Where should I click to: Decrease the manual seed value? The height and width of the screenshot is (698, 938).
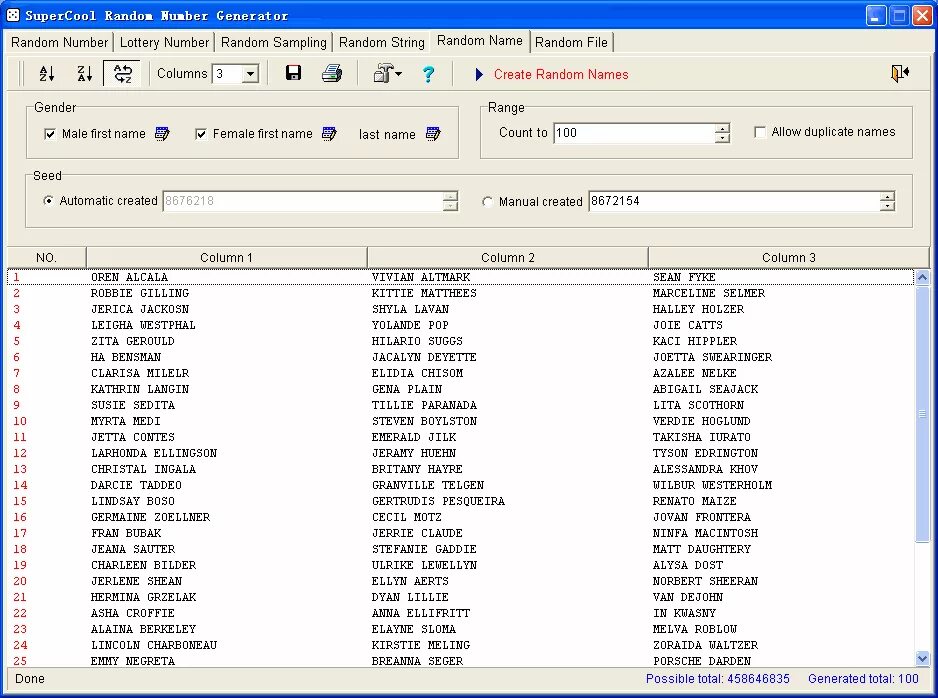[x=887, y=206]
